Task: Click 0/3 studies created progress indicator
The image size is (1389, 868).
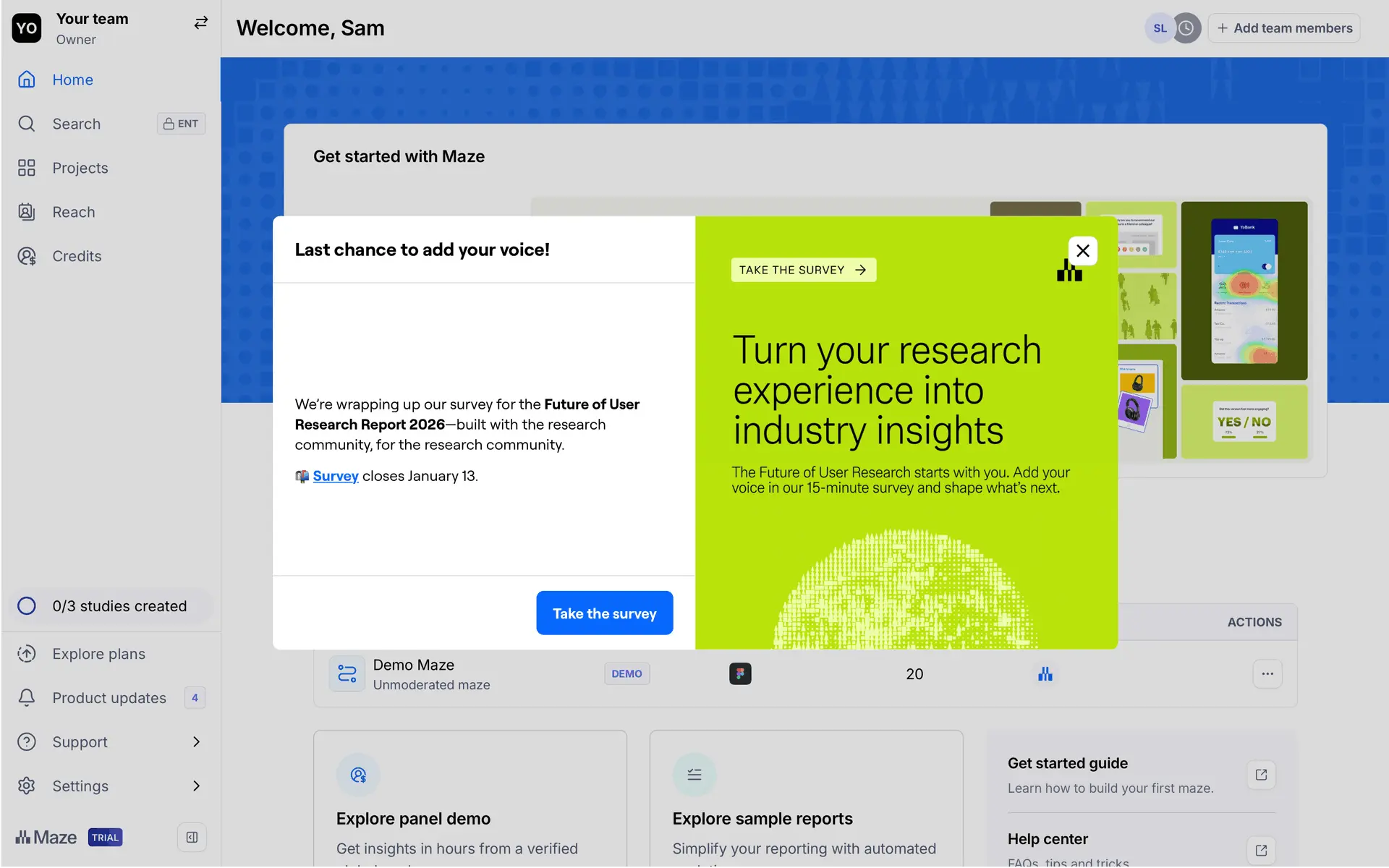Action: click(119, 606)
